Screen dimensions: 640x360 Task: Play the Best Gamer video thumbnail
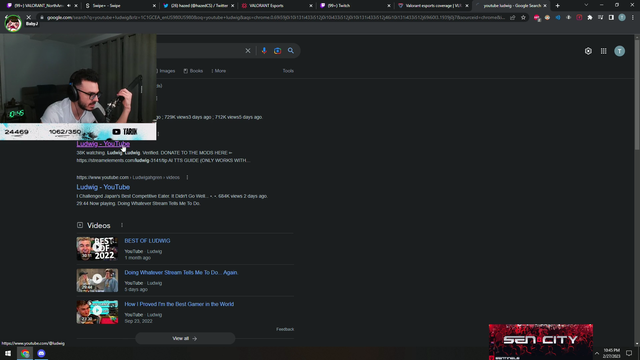97,312
